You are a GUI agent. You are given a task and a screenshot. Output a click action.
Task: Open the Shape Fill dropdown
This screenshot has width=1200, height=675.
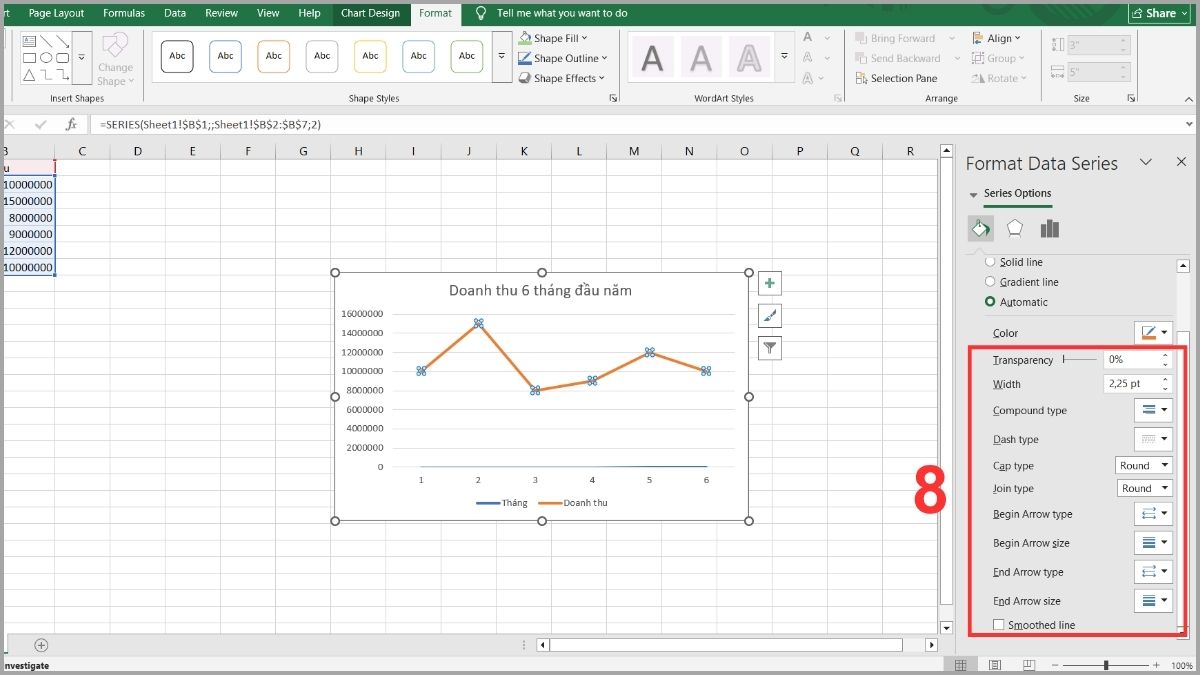584,38
